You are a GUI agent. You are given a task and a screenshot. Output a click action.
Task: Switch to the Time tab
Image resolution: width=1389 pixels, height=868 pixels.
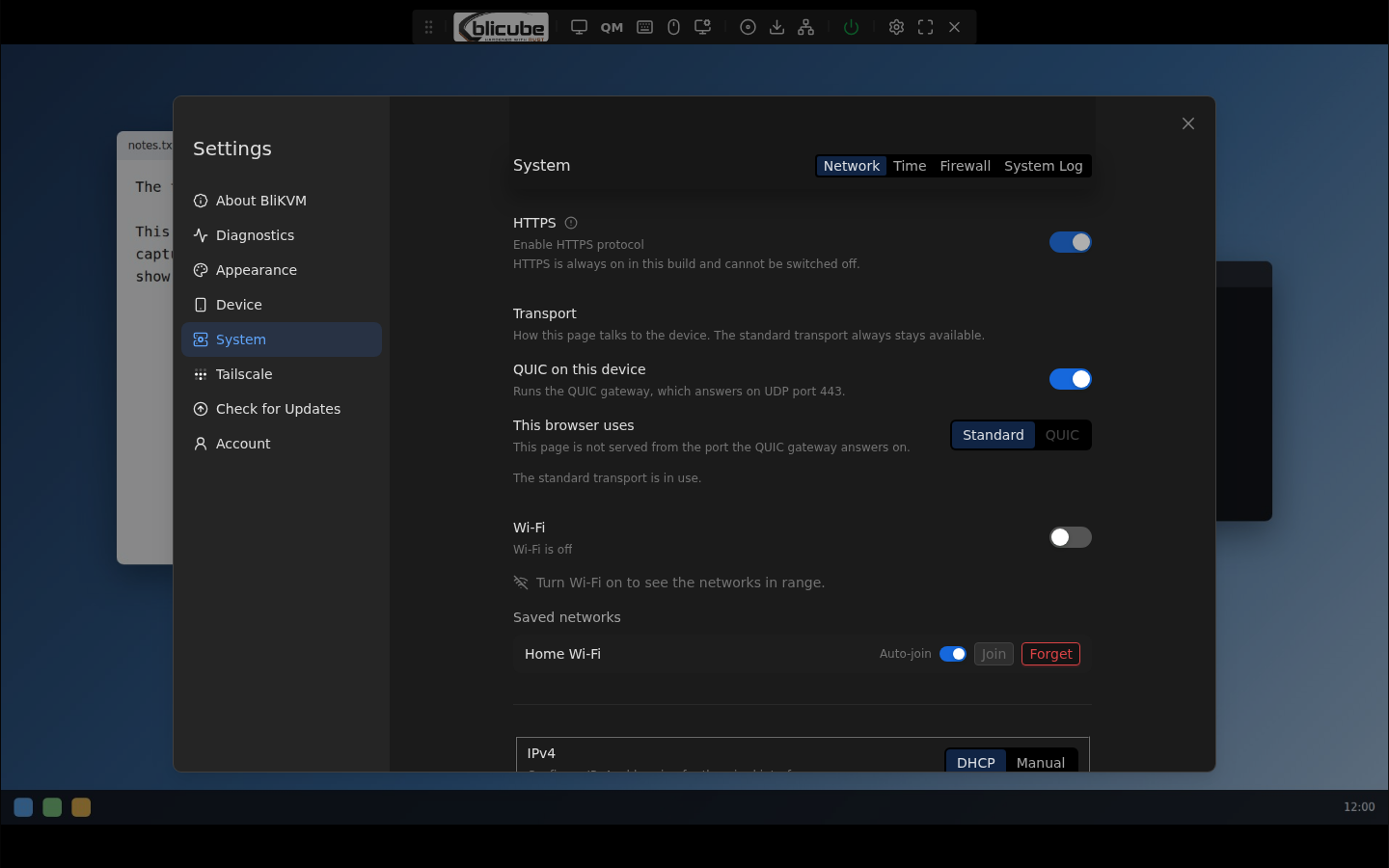[910, 166]
